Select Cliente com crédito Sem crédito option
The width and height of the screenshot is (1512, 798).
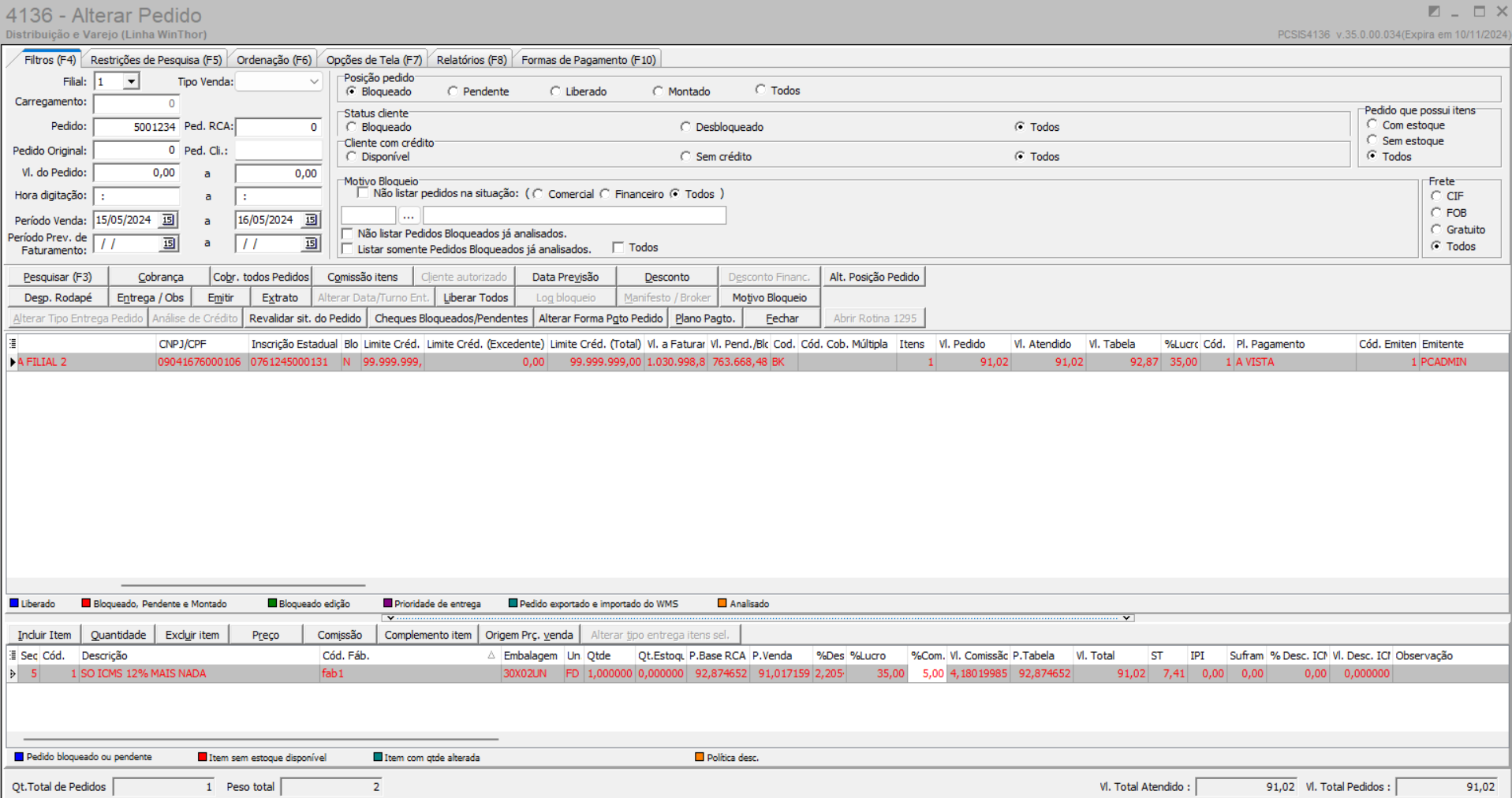(685, 156)
